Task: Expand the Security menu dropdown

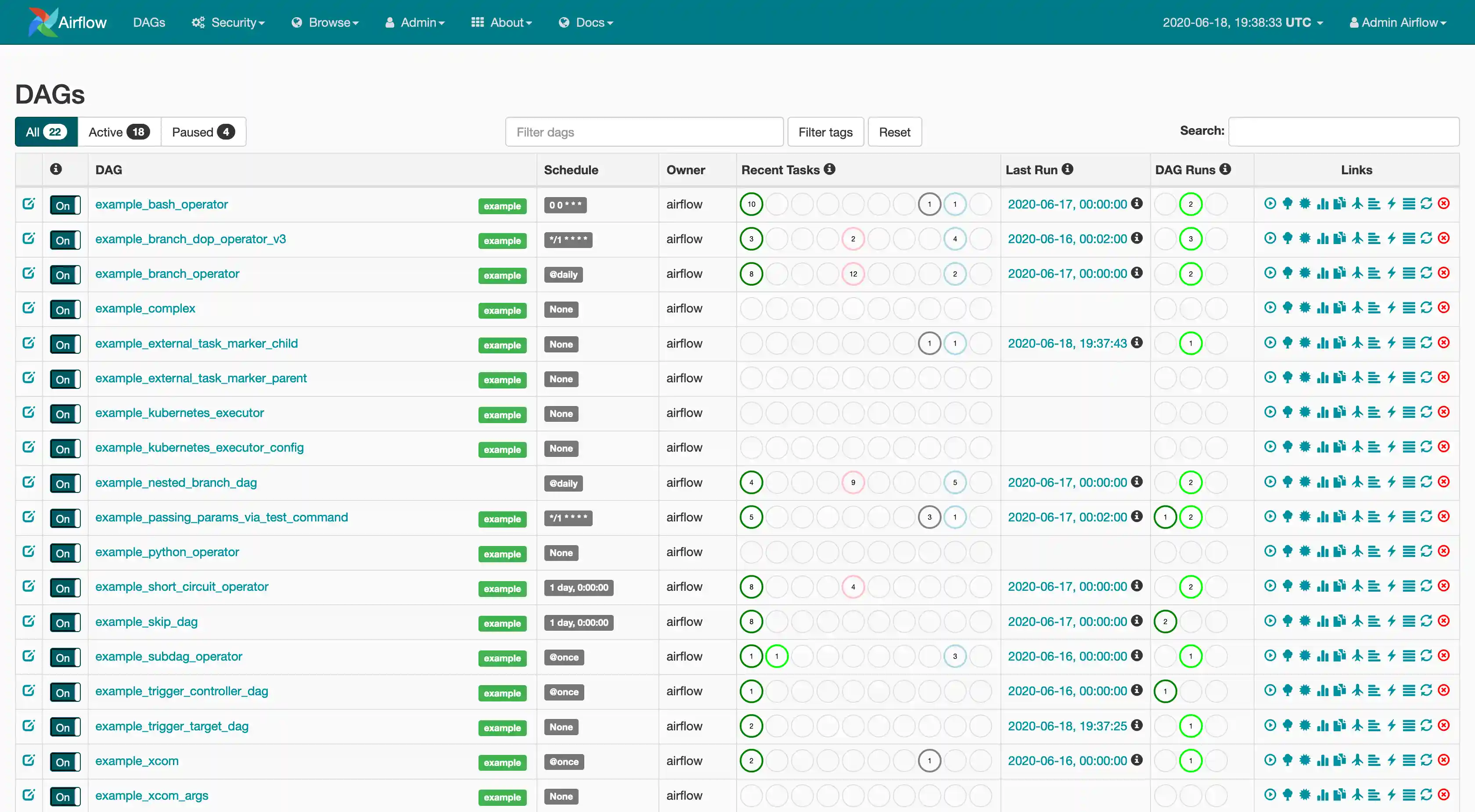Action: 229,22
